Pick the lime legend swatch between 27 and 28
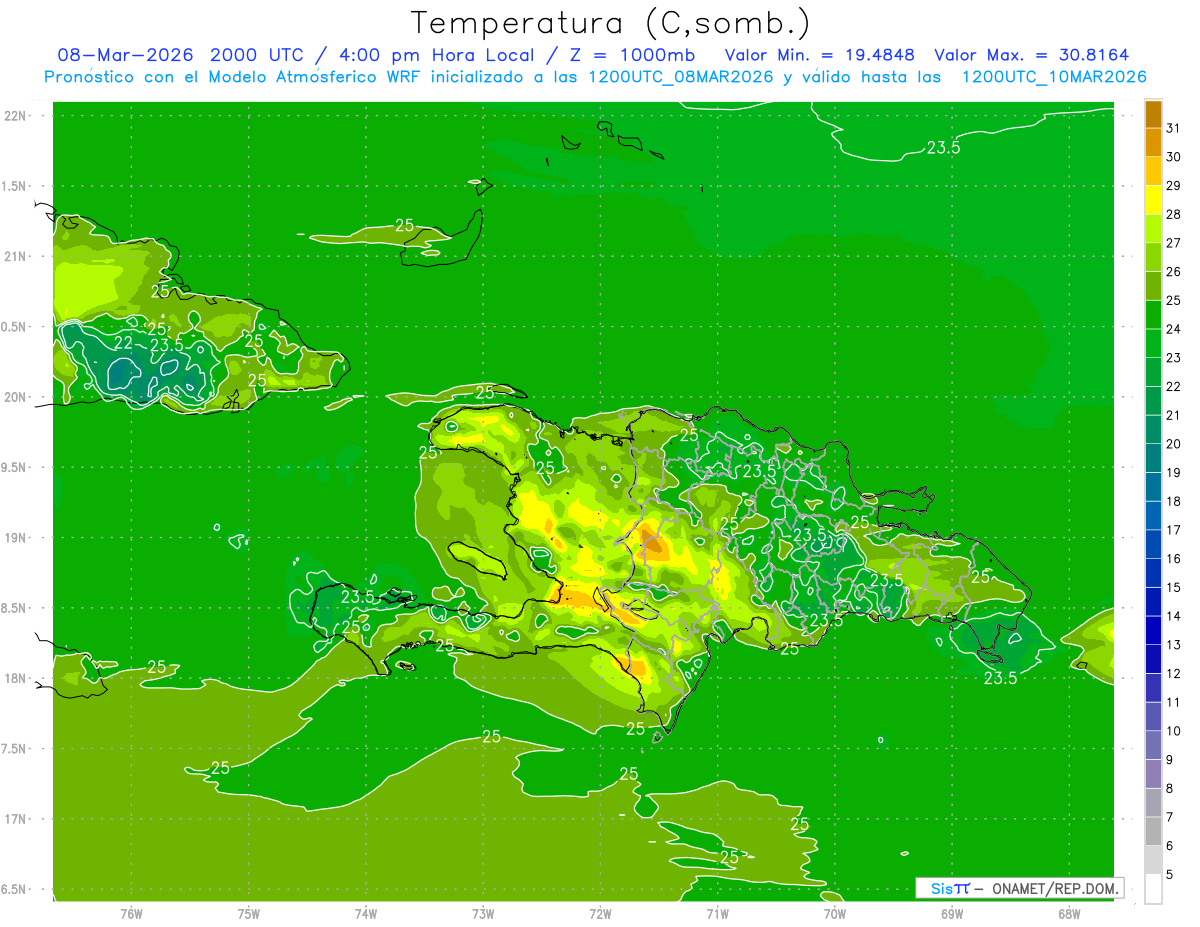This screenshot has width=1200, height=927. tap(1153, 230)
